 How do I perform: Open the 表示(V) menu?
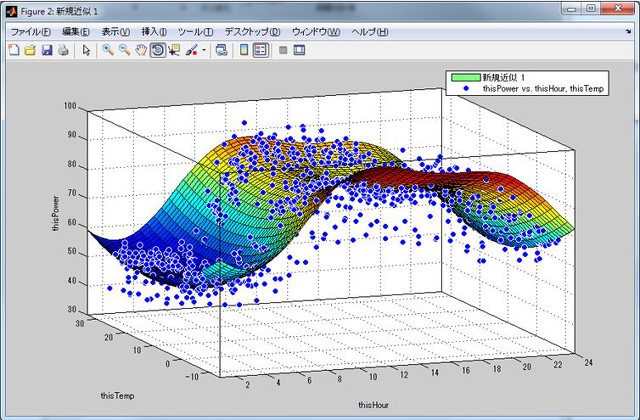(x=116, y=32)
